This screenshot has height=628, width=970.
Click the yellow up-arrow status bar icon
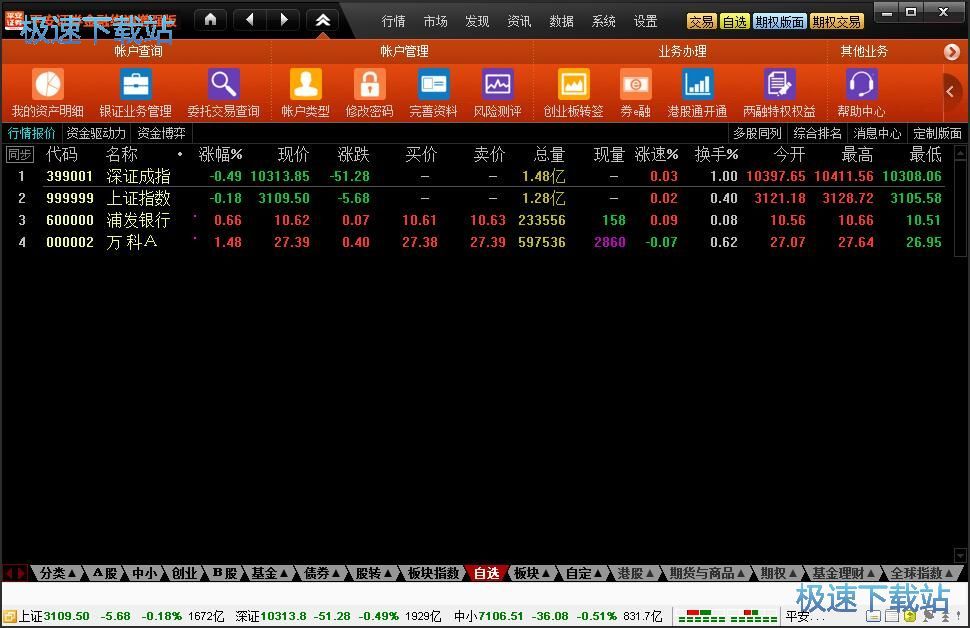(x=909, y=616)
